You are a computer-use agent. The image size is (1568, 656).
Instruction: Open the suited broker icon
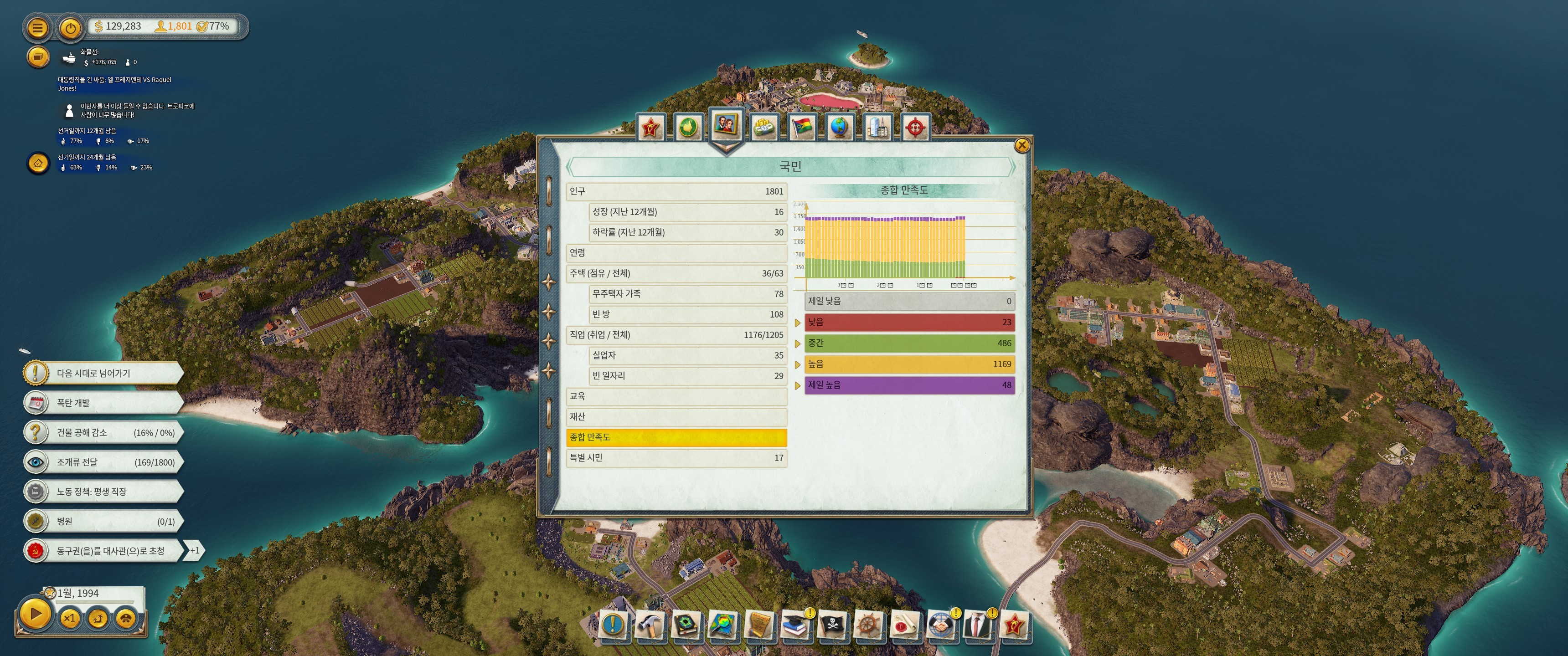pyautogui.click(x=978, y=625)
